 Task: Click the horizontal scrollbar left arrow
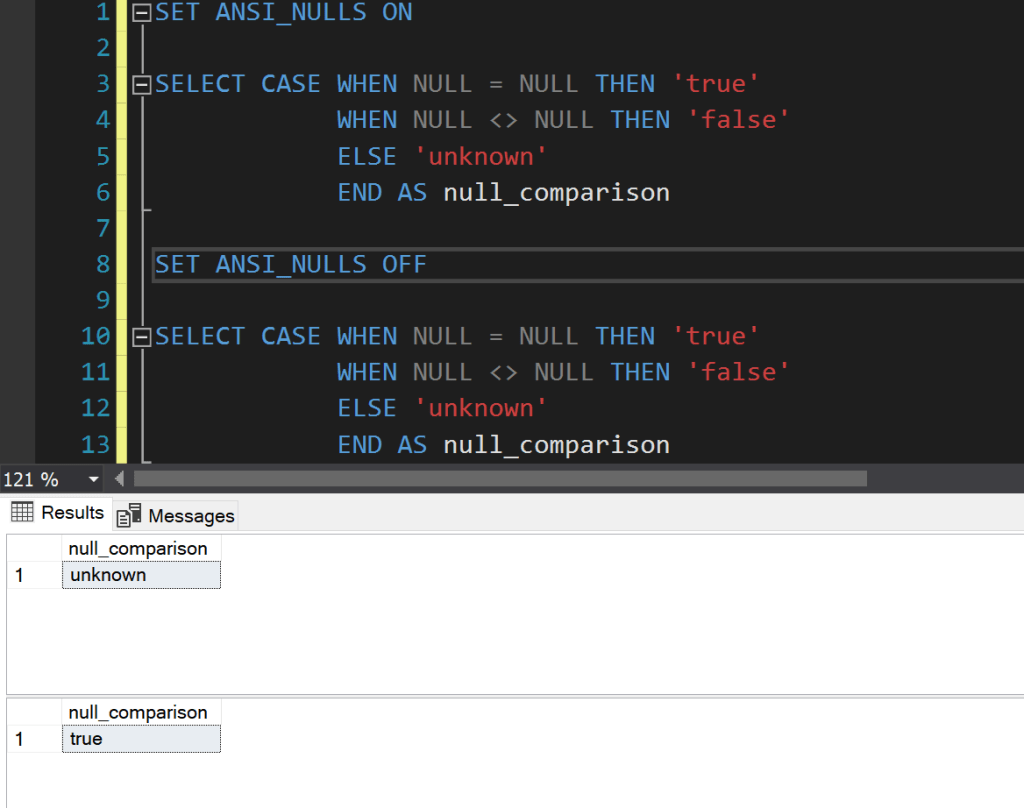coord(120,479)
